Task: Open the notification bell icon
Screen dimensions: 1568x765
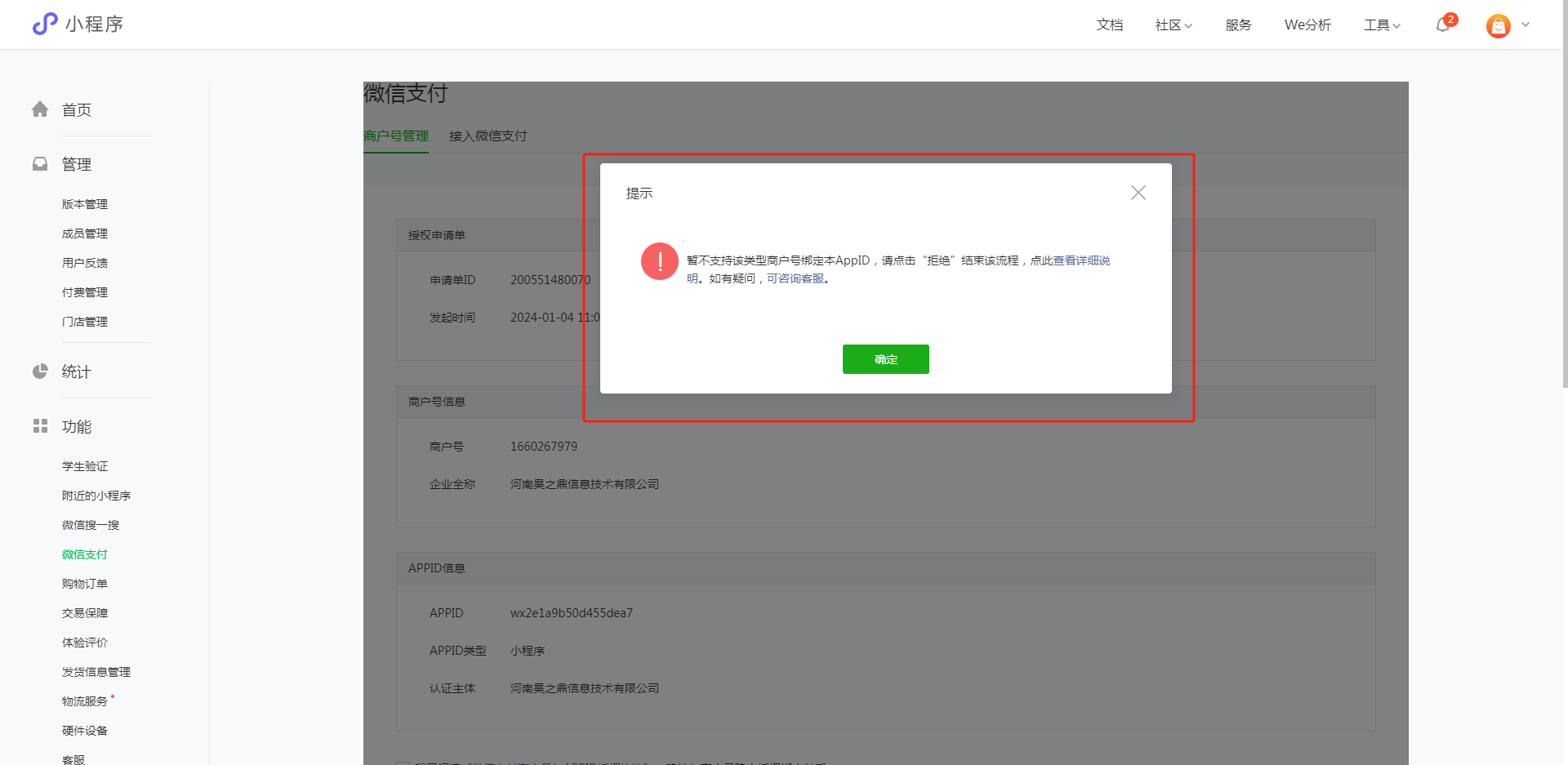Action: pos(1443,25)
